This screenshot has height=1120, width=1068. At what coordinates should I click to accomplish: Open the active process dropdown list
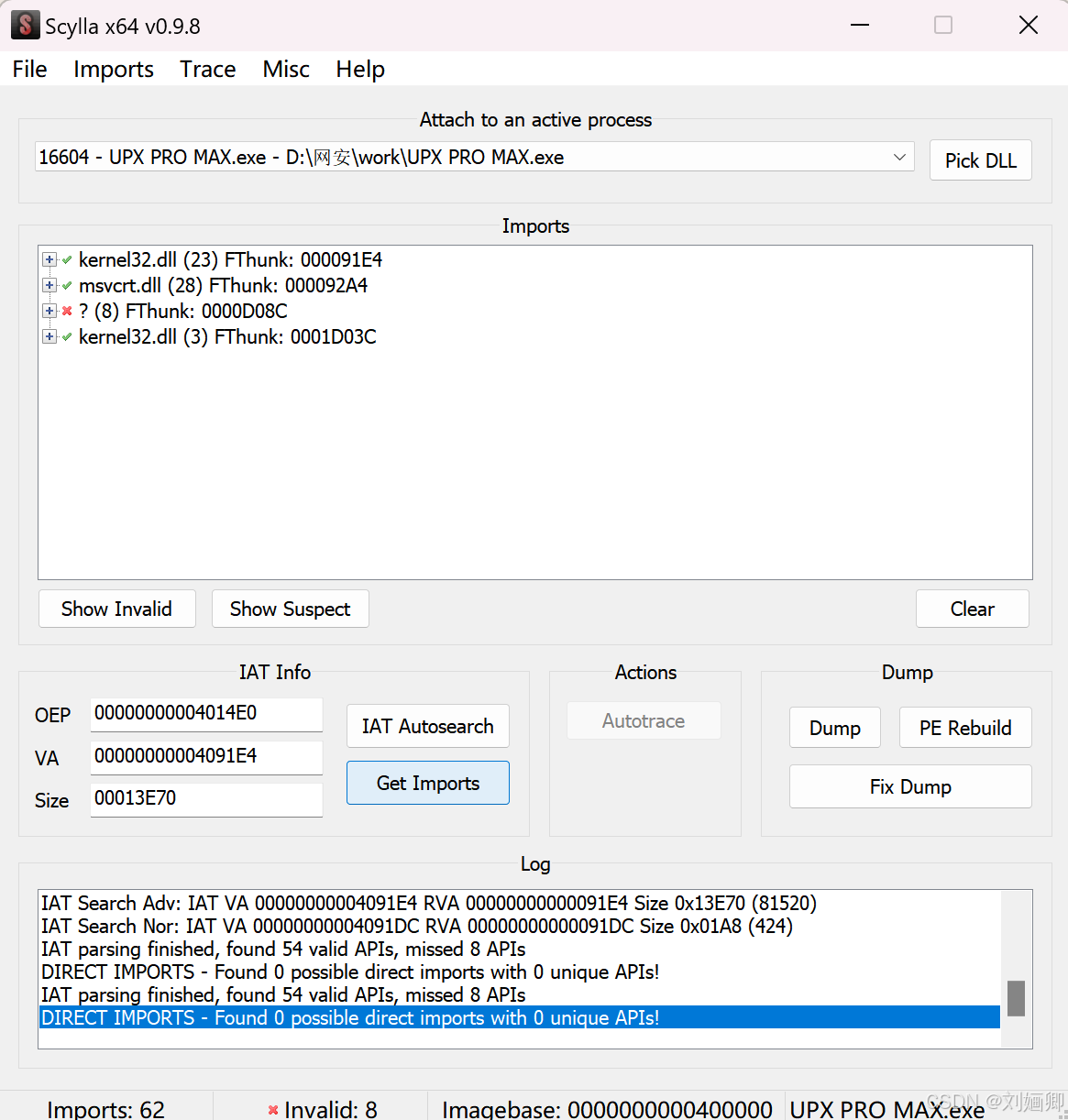(899, 157)
